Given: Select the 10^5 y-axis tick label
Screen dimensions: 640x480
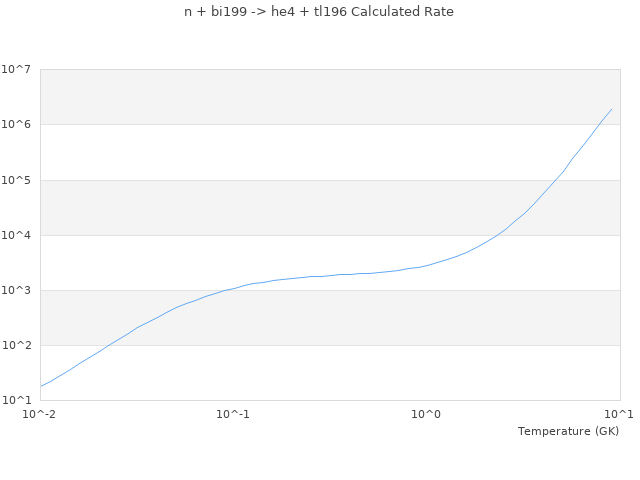Looking at the screenshot, I should point(16,180).
